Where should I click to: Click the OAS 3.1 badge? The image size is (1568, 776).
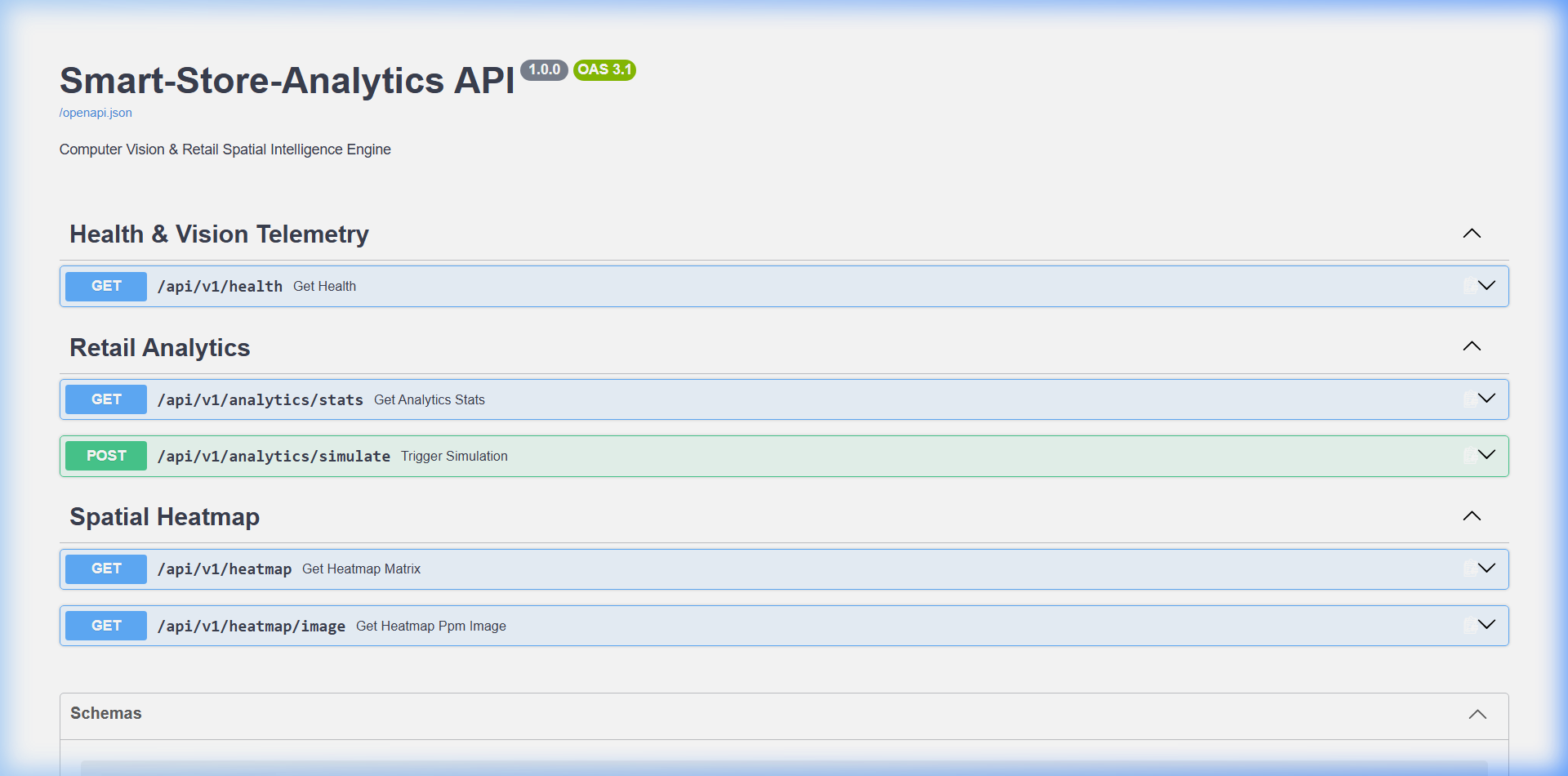coord(604,70)
